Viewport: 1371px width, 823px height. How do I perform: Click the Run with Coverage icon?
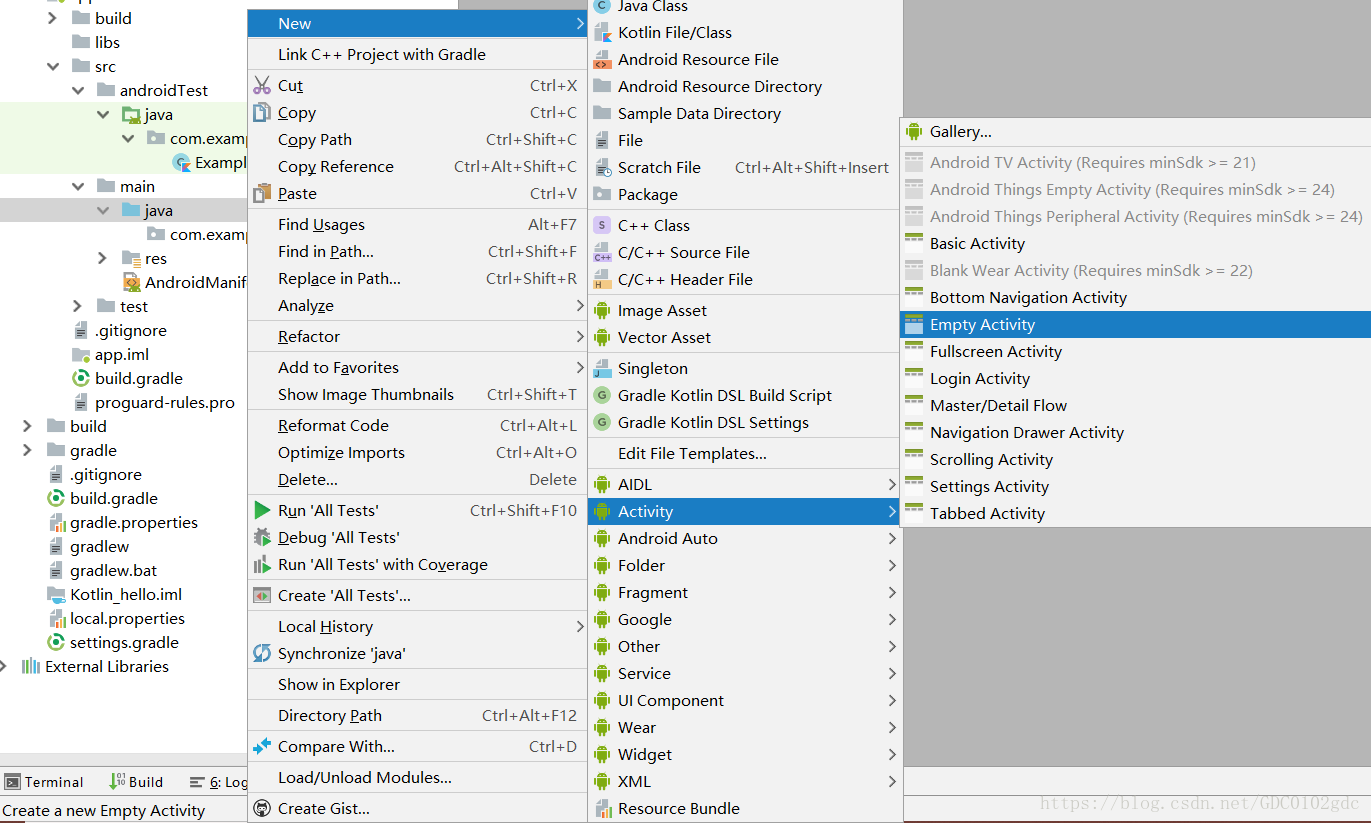(262, 565)
